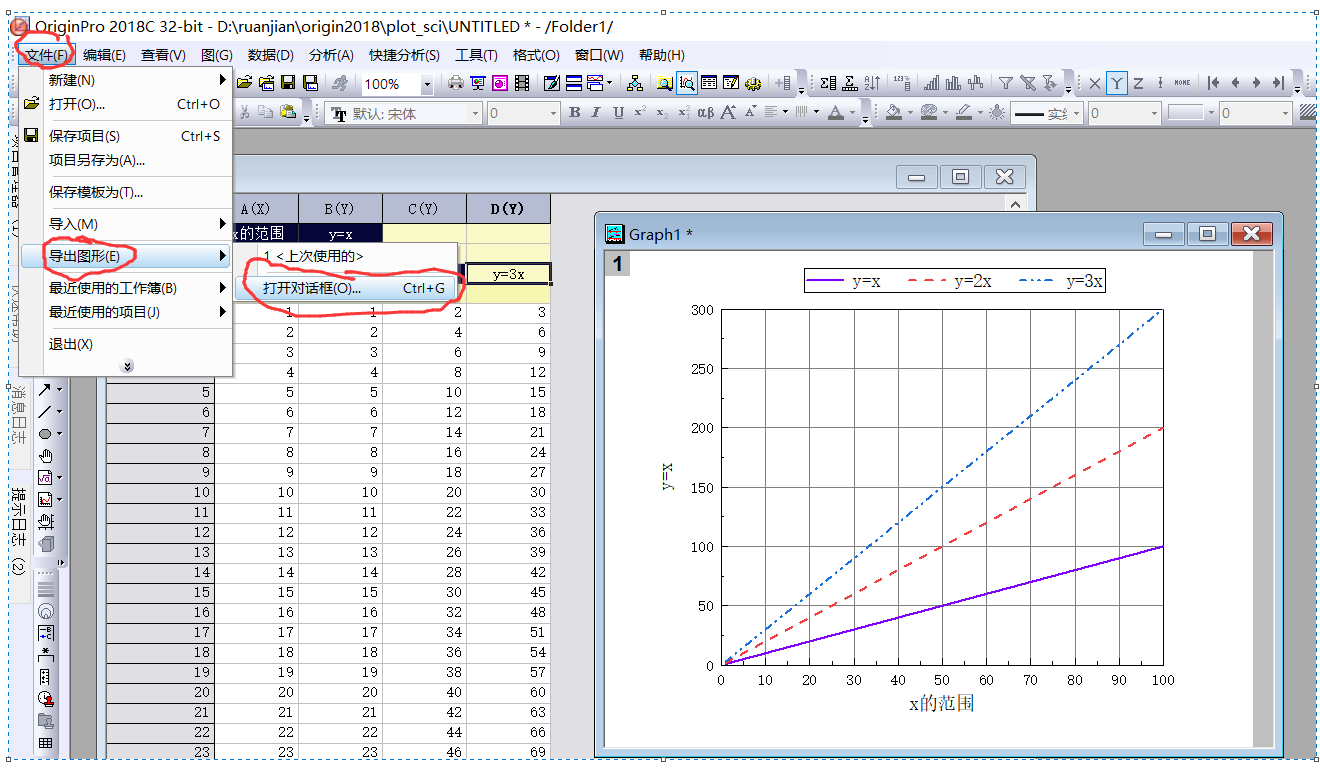Click the Greek αβ symbols icon

point(706,113)
